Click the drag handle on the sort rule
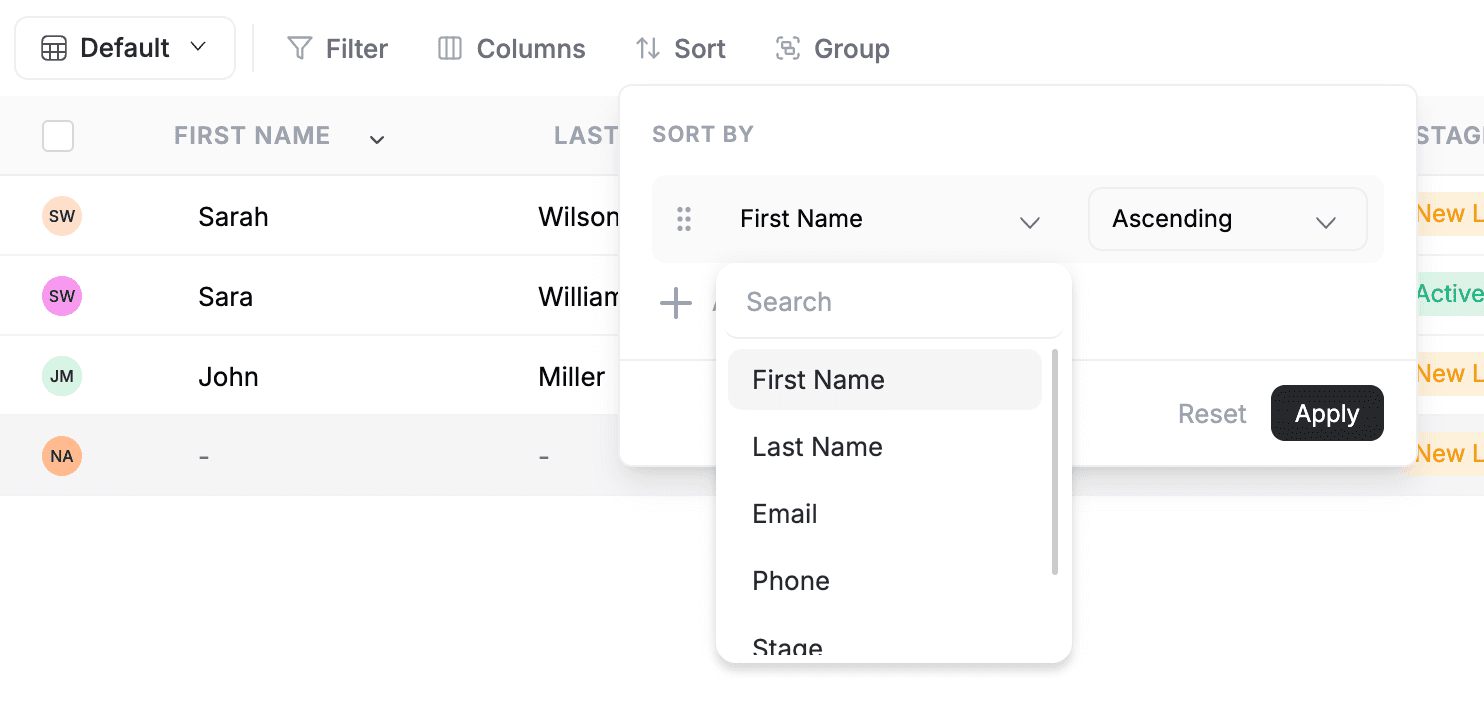The image size is (1484, 708). [685, 219]
